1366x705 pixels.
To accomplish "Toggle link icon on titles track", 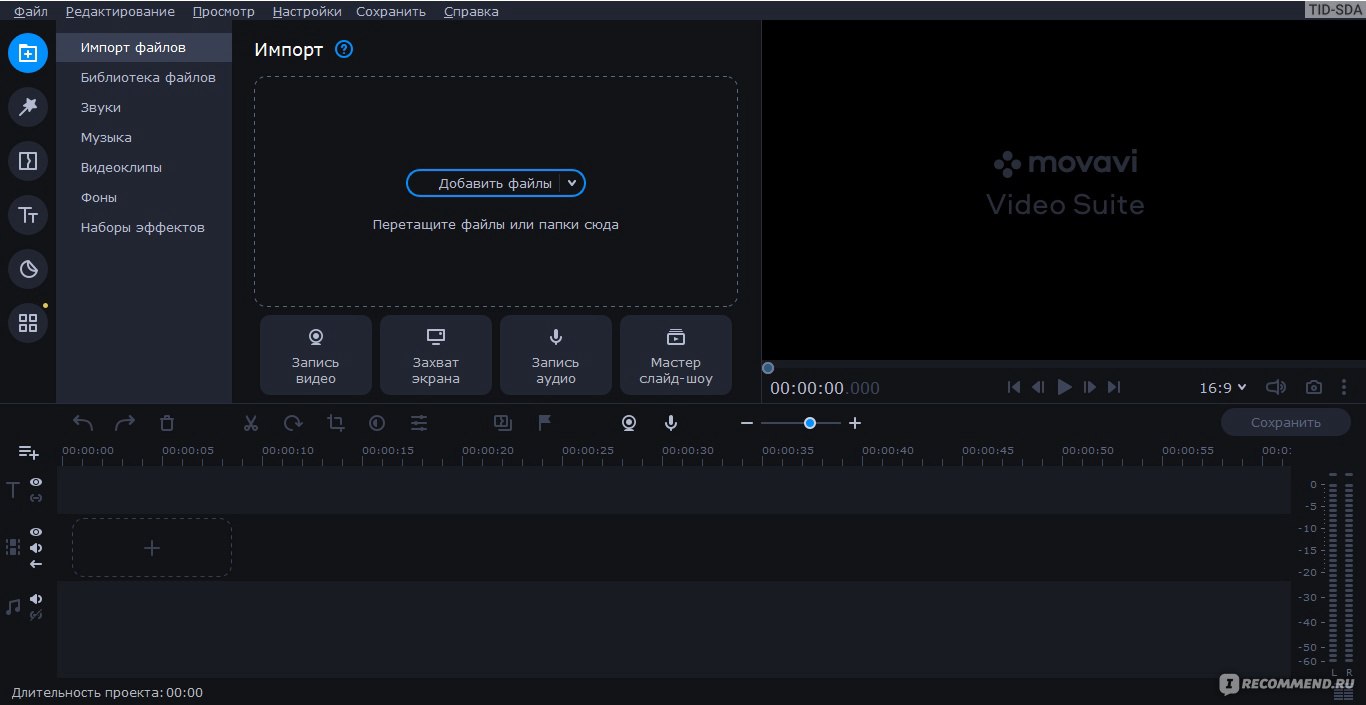I will pos(36,498).
